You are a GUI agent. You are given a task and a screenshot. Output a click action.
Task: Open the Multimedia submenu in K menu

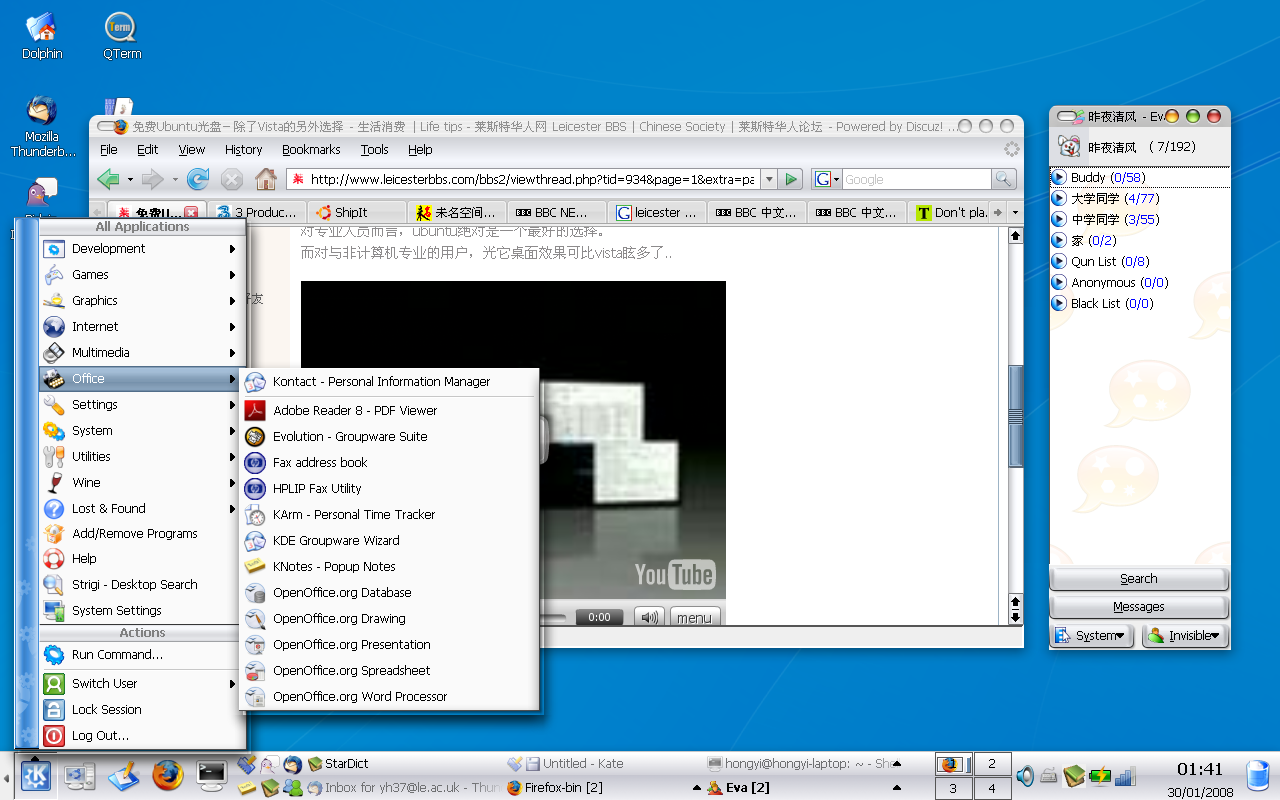tap(140, 352)
